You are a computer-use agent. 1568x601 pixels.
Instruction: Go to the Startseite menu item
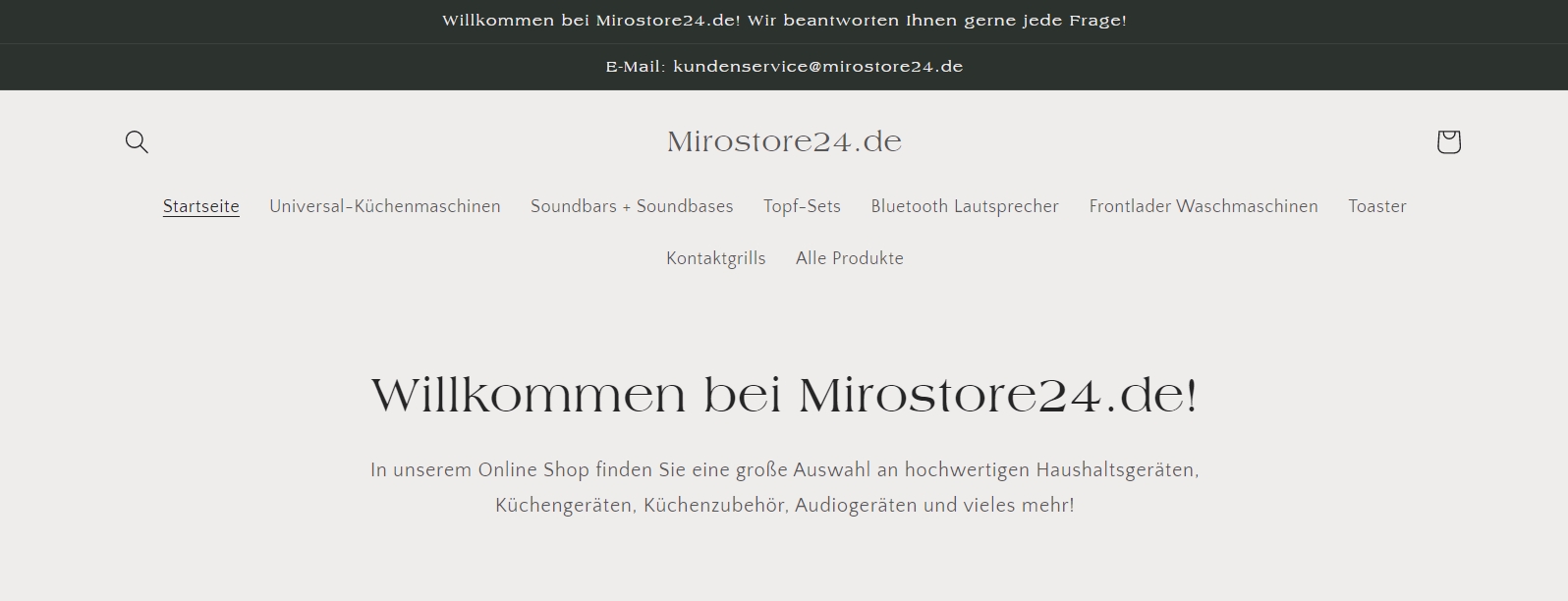201,206
